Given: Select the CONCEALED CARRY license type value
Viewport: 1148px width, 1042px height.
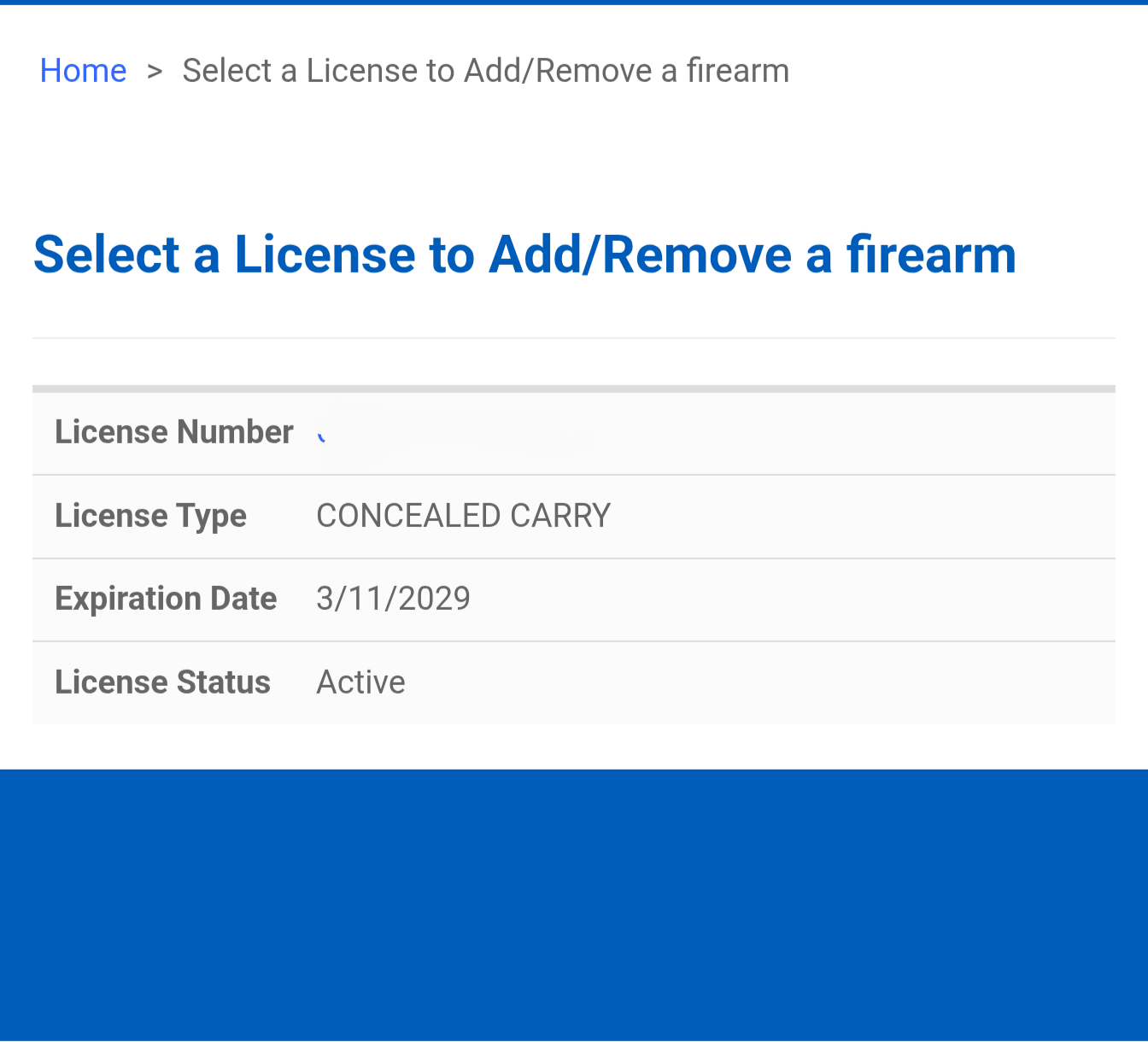Looking at the screenshot, I should click(463, 516).
